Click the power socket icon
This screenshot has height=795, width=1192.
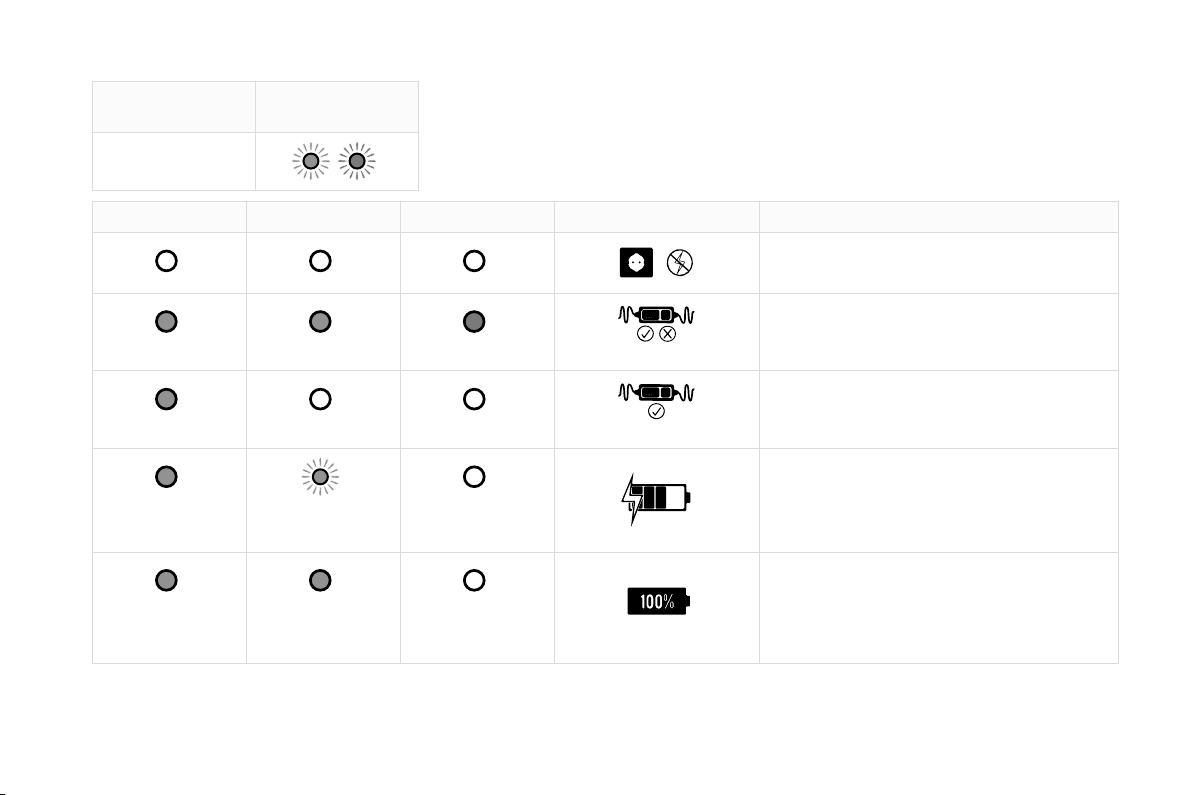(x=636, y=262)
